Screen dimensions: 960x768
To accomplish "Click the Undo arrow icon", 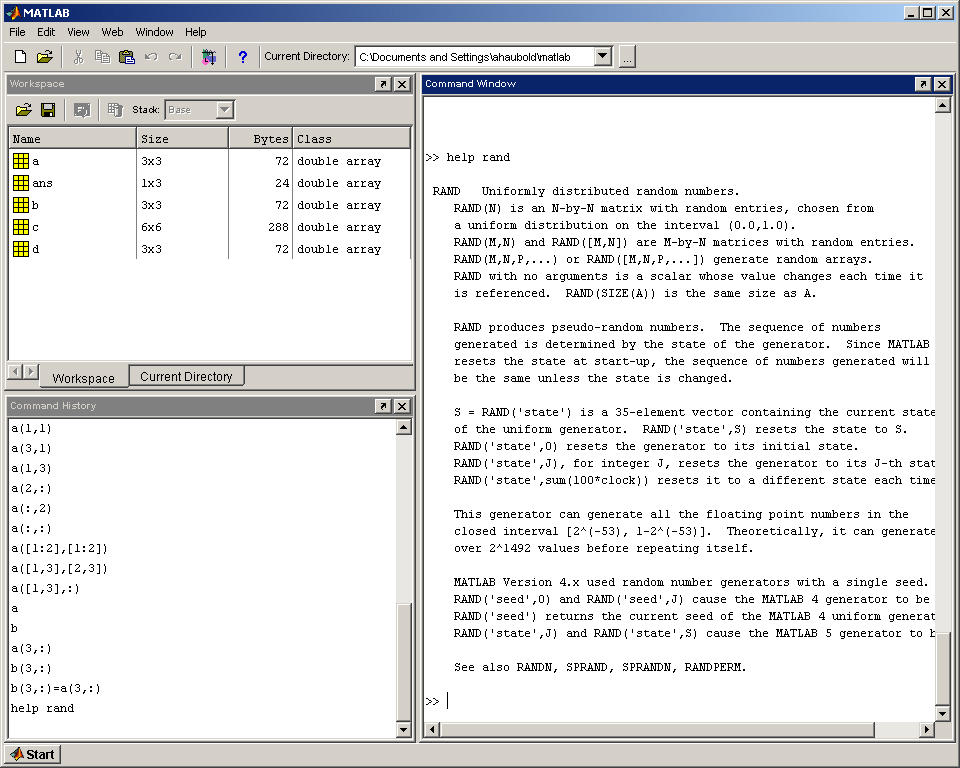I will click(x=151, y=57).
